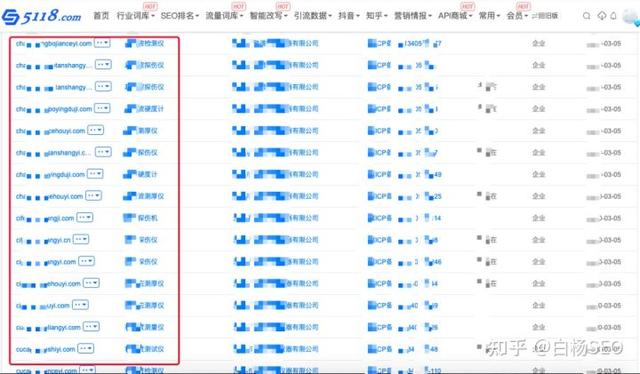Screen dimensions: 640x374
Task: Click the cloud download icon
Action: [602, 16]
